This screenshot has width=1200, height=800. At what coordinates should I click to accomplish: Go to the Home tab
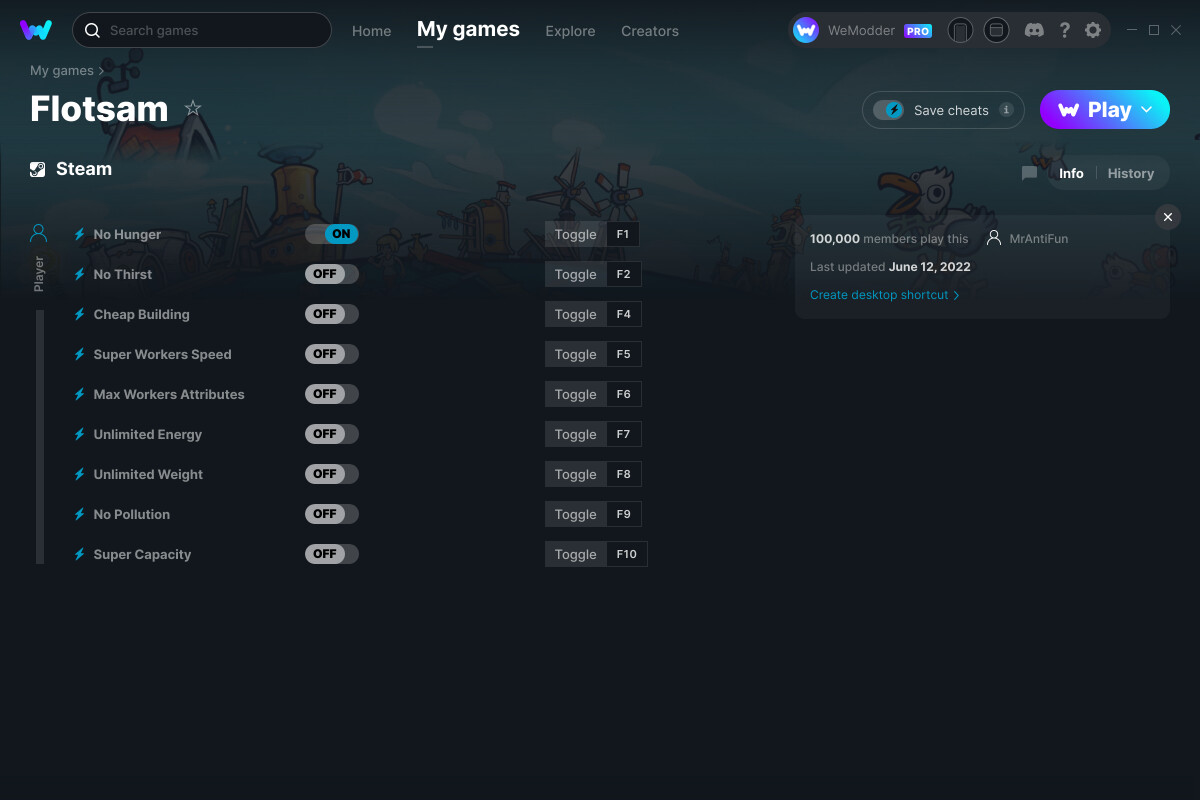(x=372, y=31)
